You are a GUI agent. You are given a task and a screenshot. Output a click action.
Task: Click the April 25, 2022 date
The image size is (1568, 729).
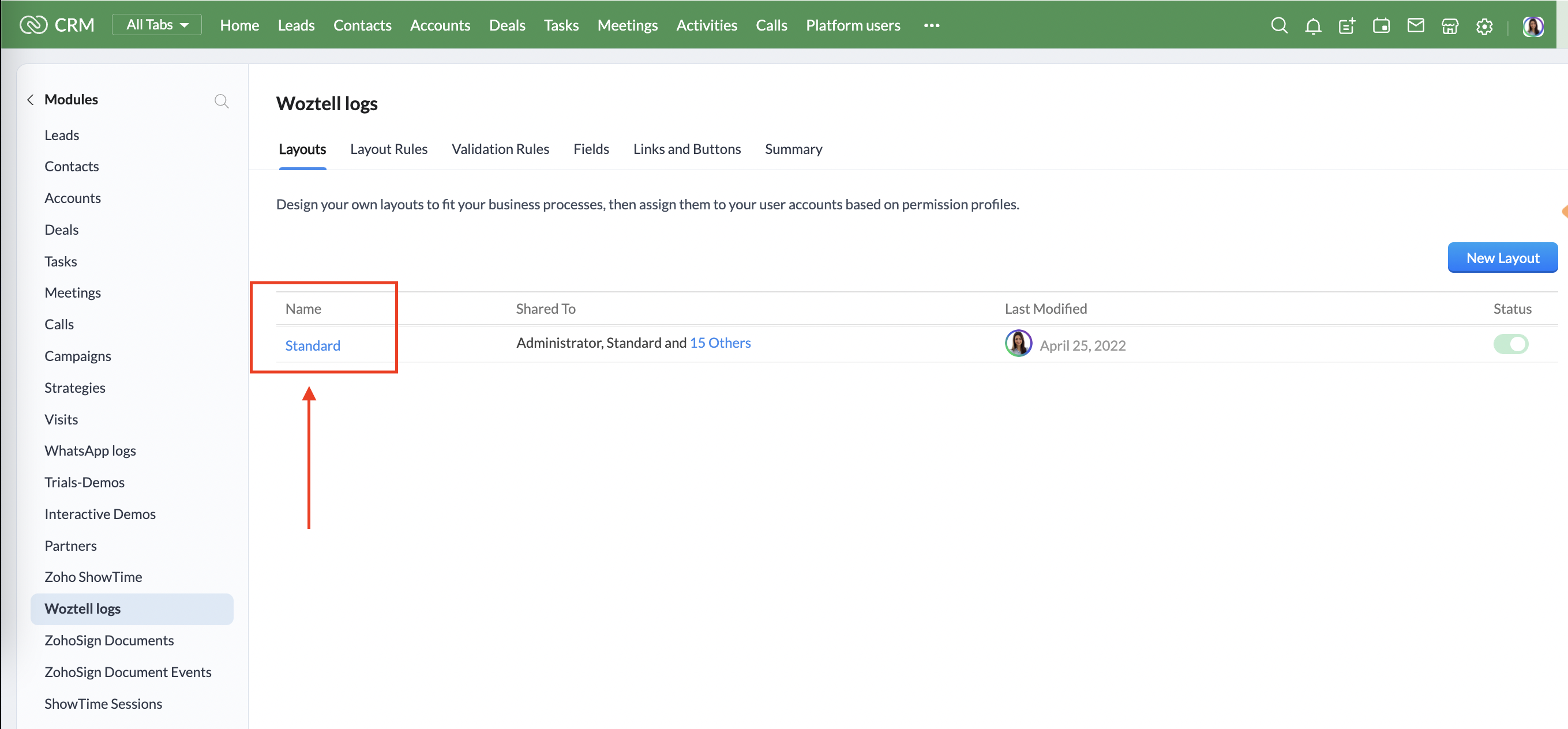pos(1082,345)
